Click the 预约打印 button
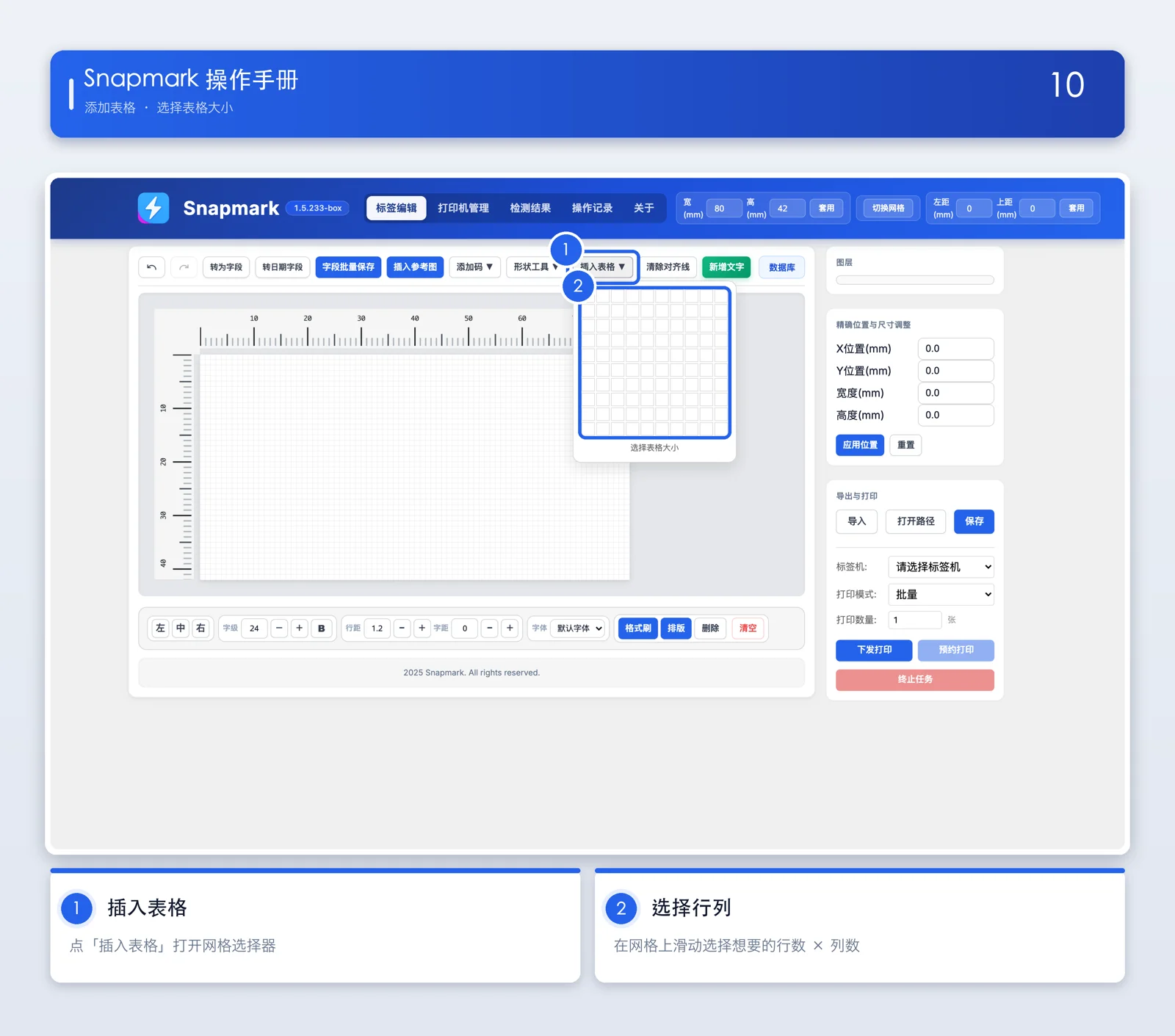1175x1036 pixels. 955,650
